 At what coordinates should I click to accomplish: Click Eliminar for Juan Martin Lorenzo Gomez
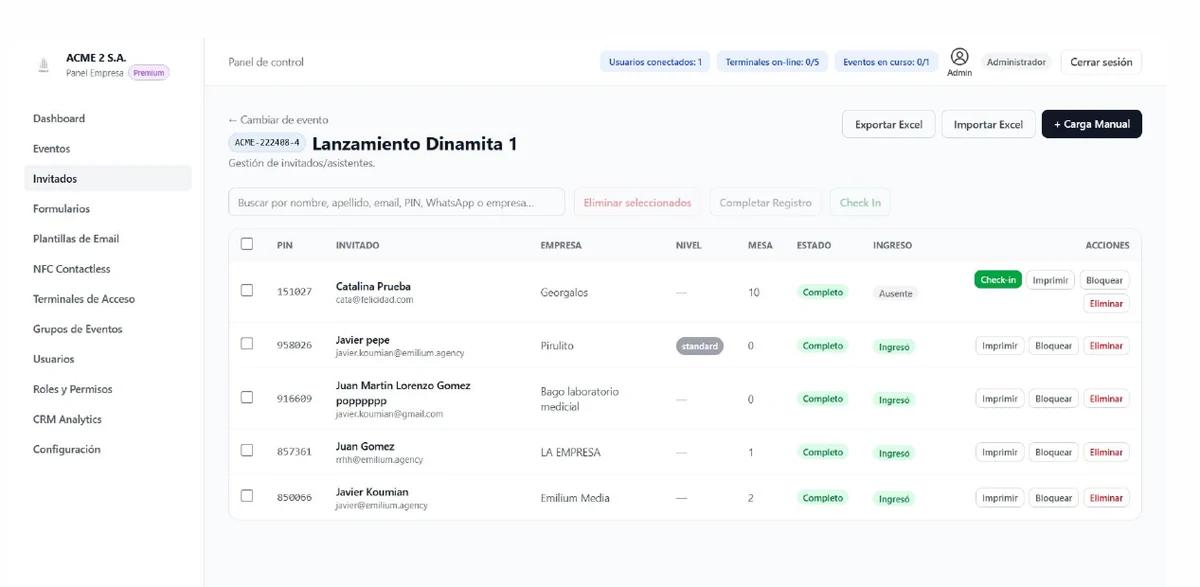click(1106, 398)
